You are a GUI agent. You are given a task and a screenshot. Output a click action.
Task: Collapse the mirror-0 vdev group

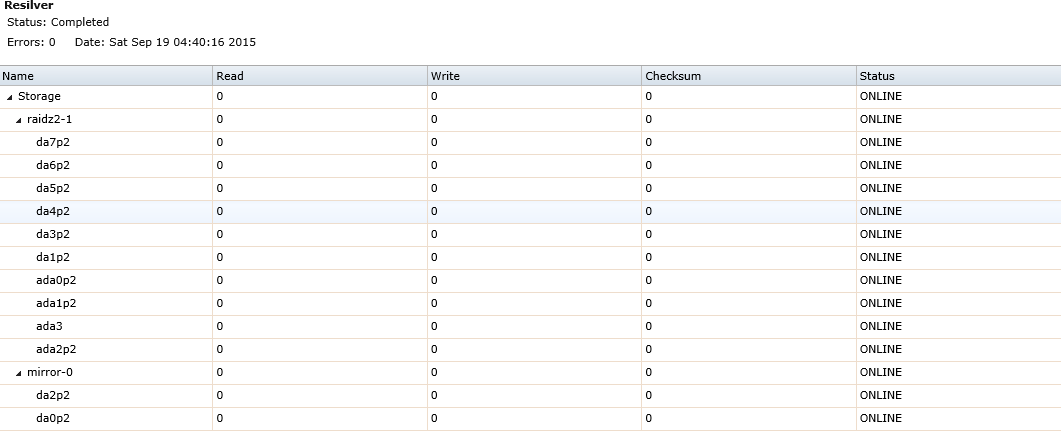point(19,373)
